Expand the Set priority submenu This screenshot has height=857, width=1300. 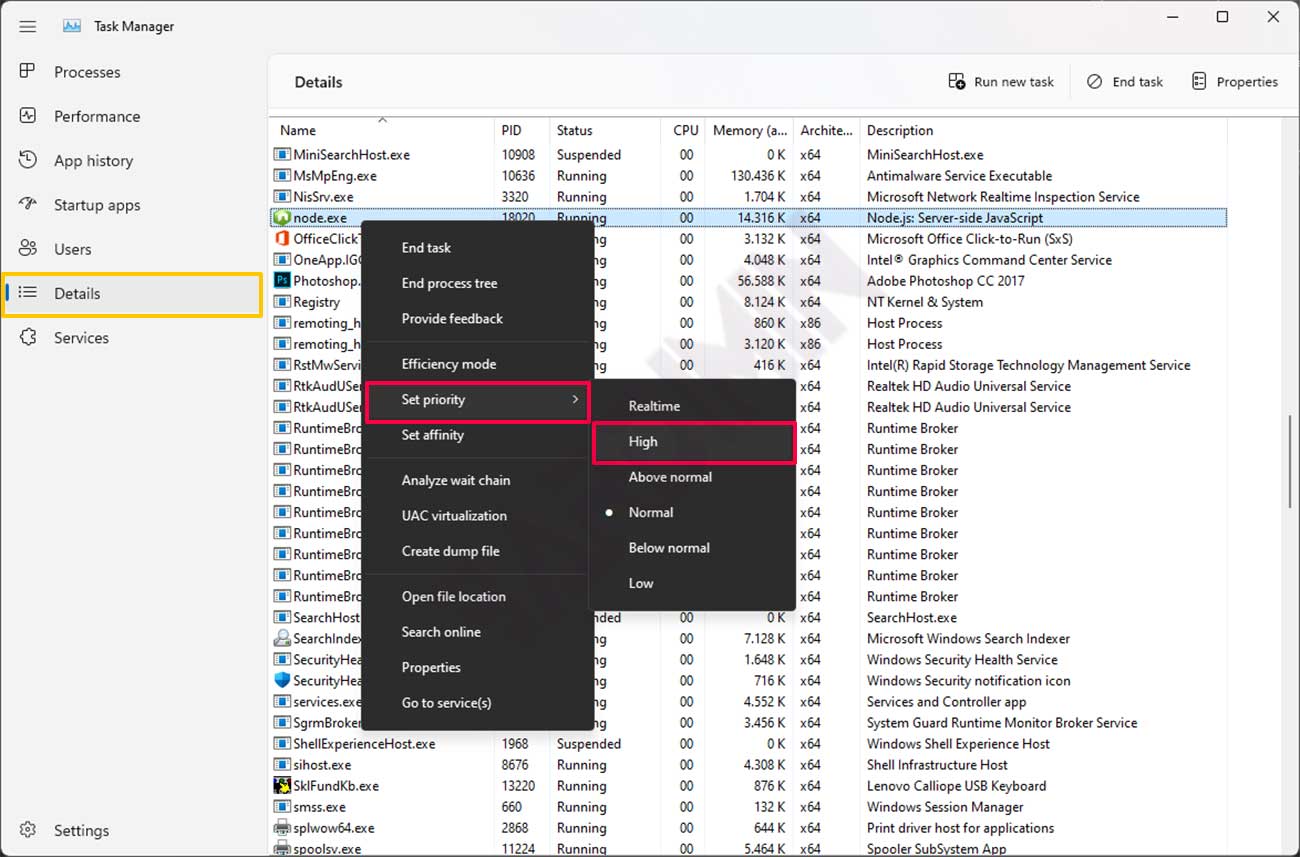tap(477, 400)
